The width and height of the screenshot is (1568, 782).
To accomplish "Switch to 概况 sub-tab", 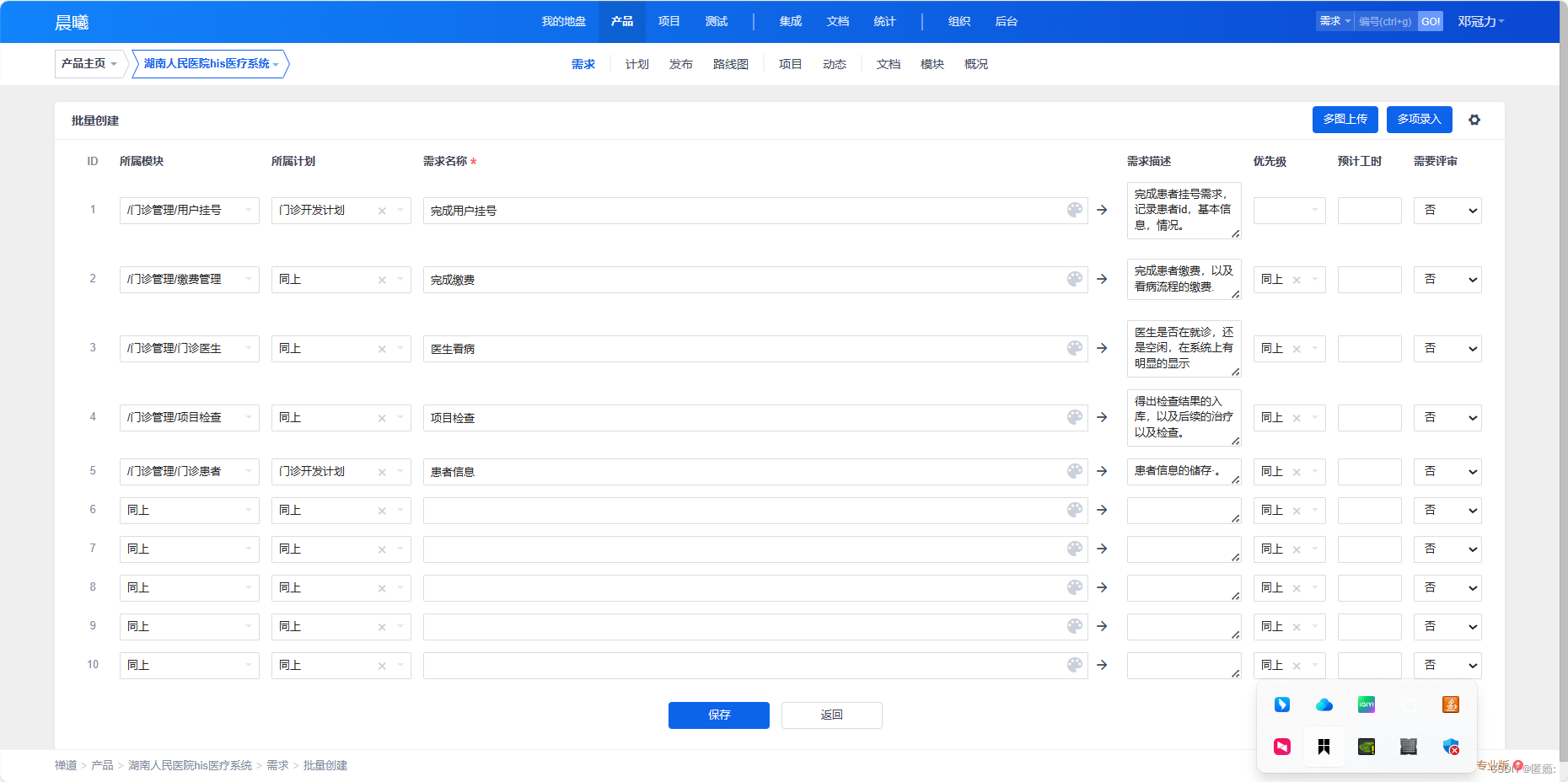I will point(975,64).
